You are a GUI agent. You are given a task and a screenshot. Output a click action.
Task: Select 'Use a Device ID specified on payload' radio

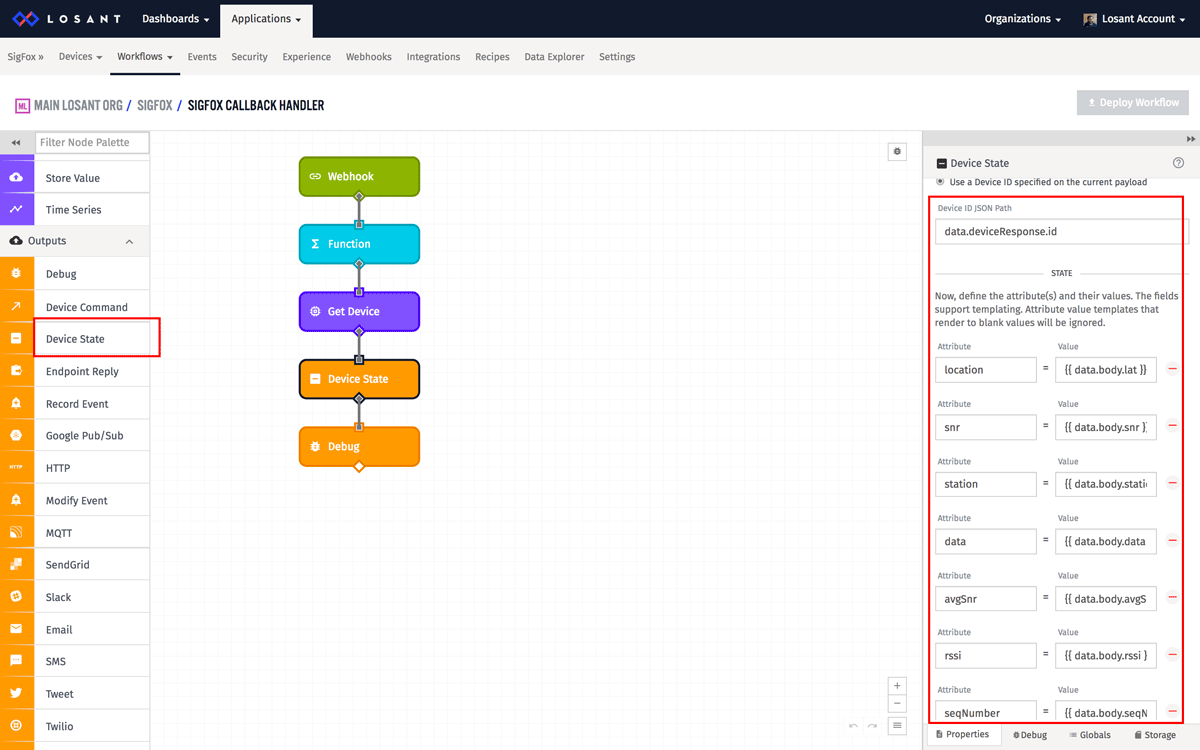tap(940, 182)
